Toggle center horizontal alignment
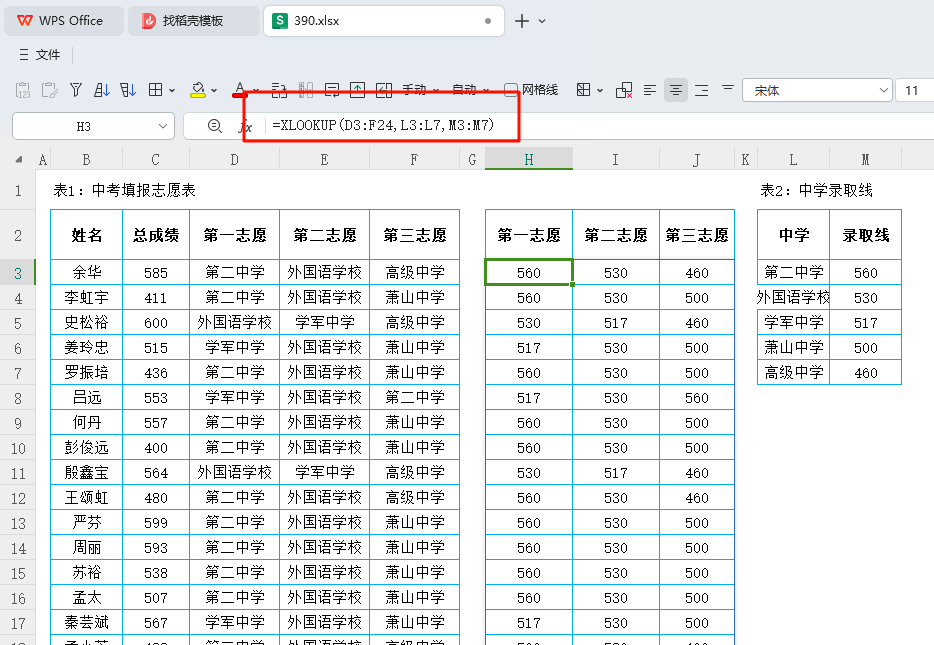The image size is (934, 645). point(675,90)
